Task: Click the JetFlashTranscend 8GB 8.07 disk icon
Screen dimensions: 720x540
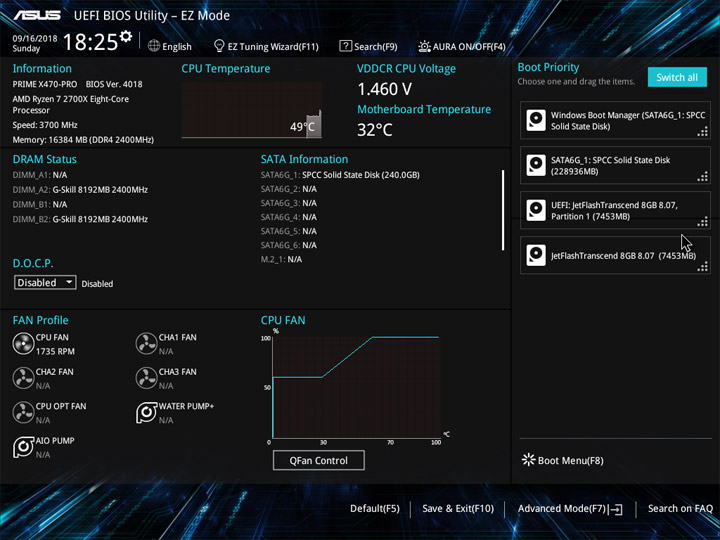Action: coord(536,255)
